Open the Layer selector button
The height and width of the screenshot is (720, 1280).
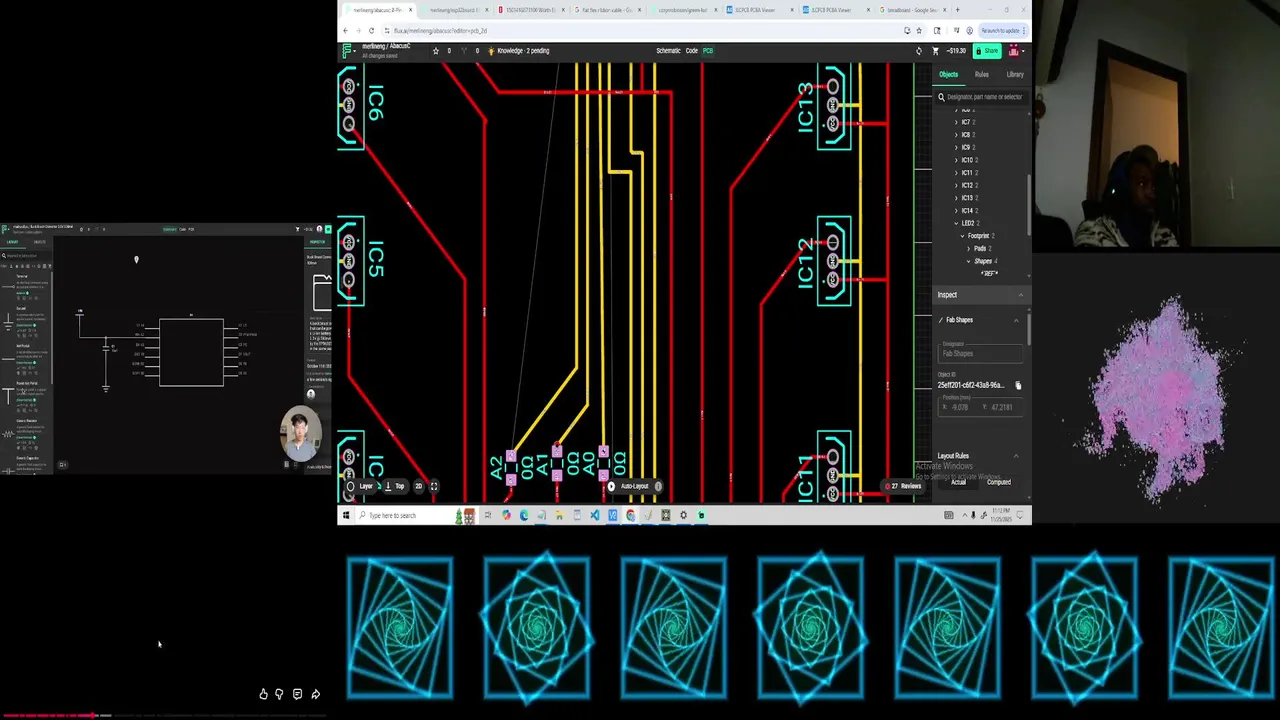pyautogui.click(x=360, y=487)
